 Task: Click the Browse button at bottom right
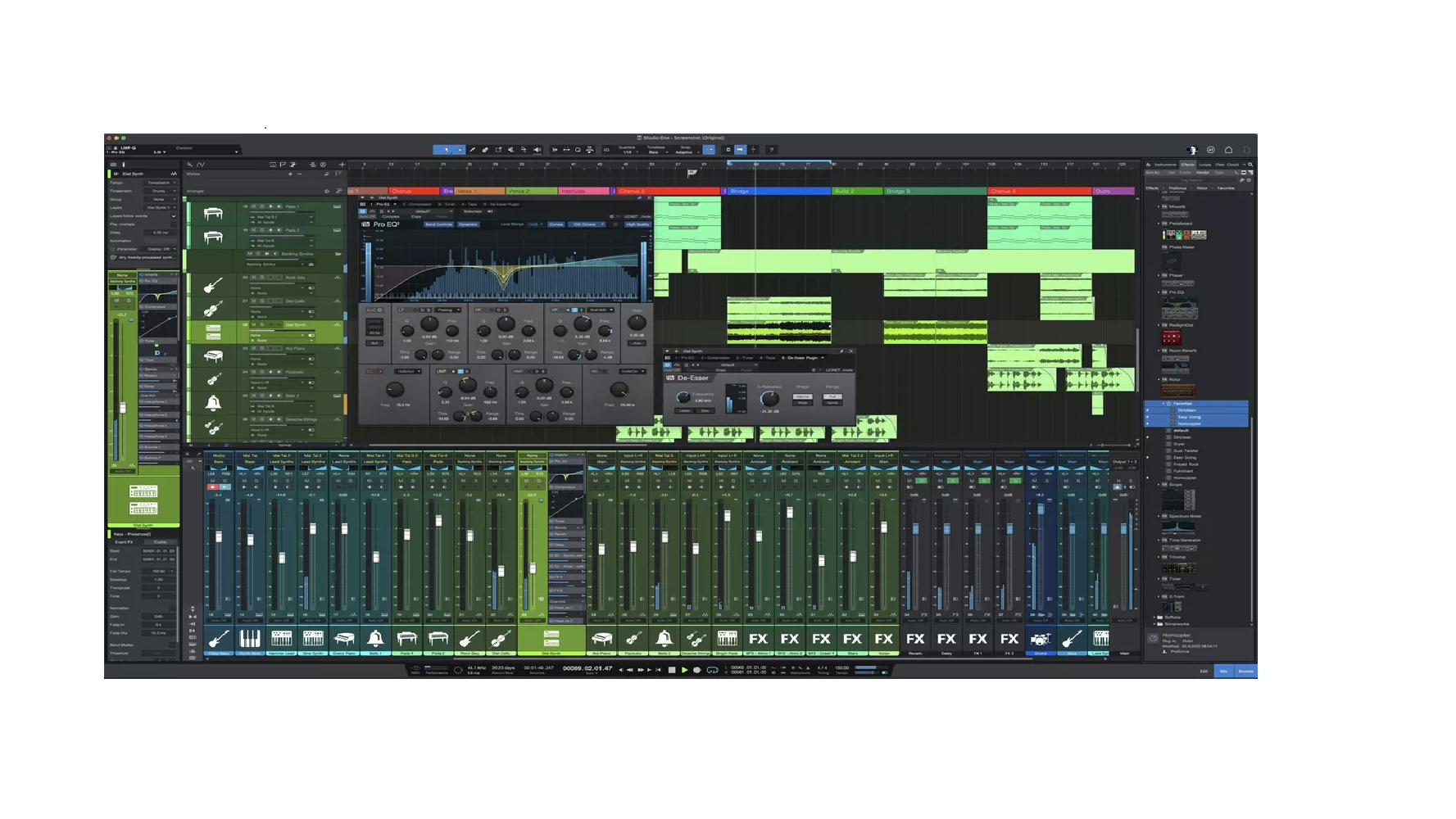point(1246,671)
